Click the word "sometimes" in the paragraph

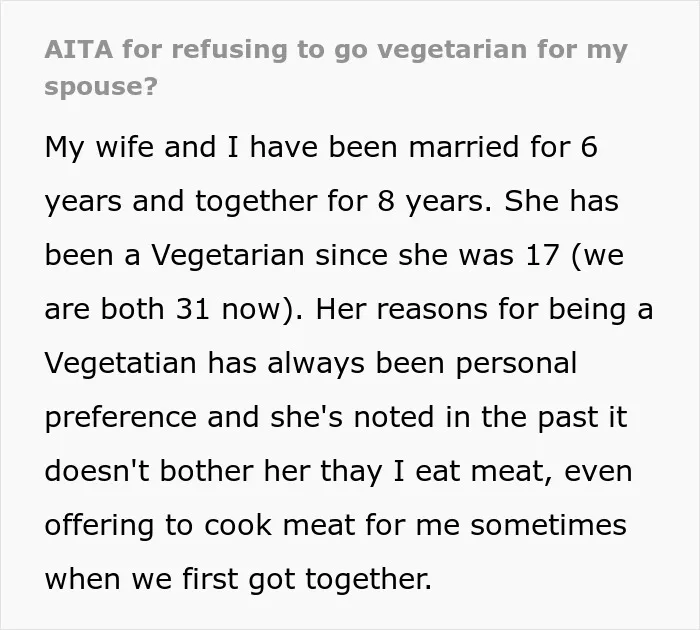tap(548, 526)
